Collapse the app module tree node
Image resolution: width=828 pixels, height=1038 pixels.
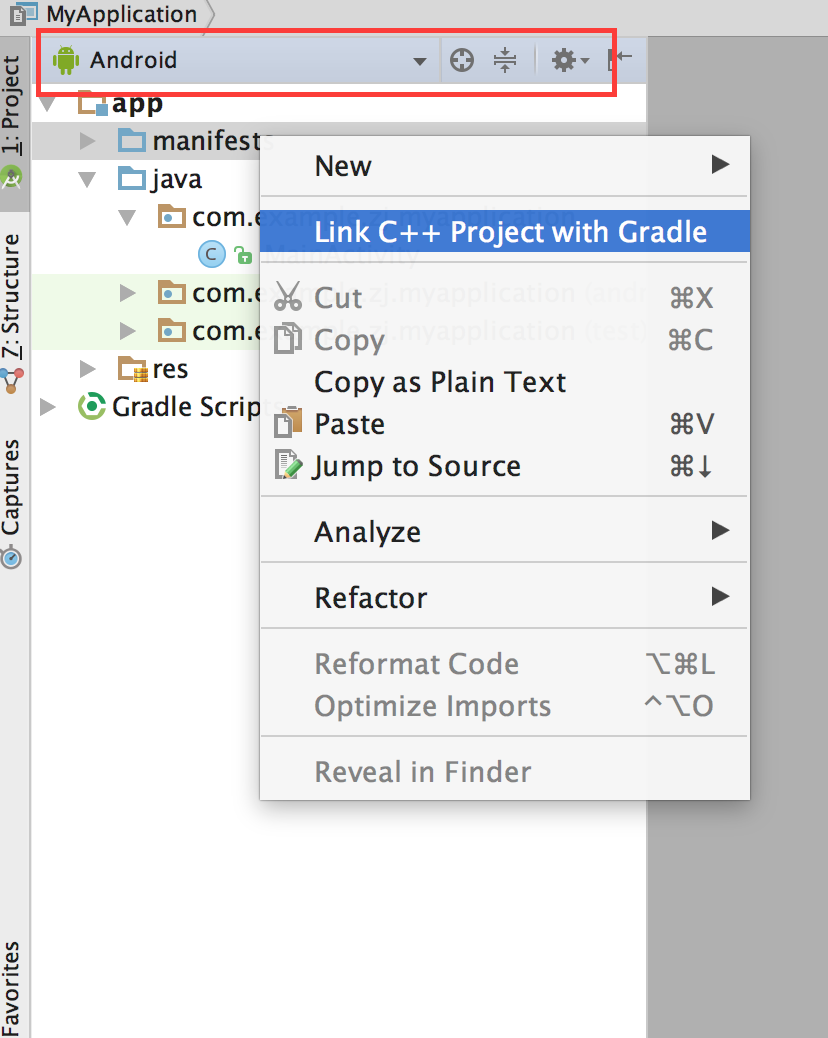[x=48, y=104]
